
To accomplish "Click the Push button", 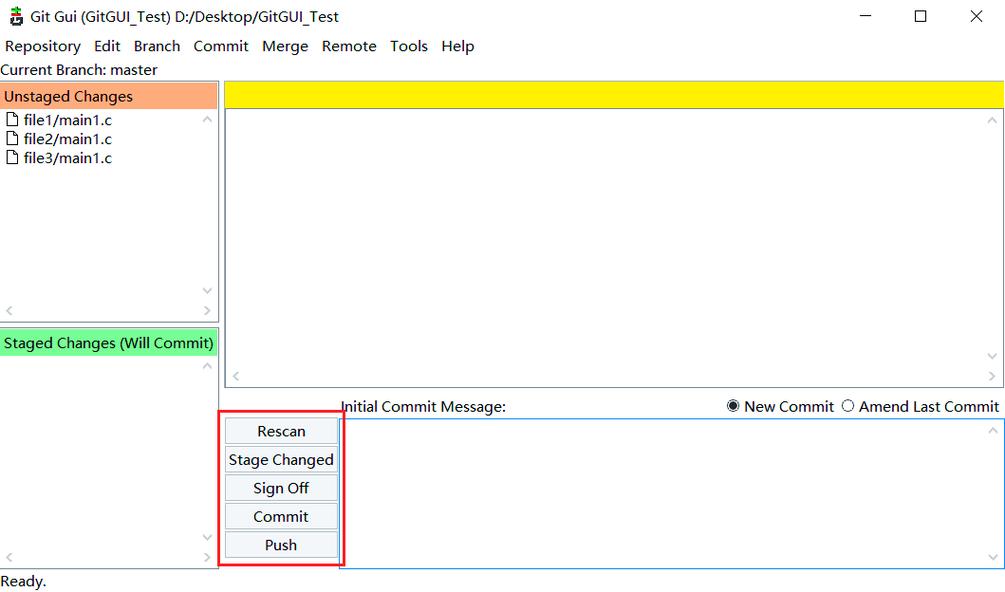I will tap(281, 545).
